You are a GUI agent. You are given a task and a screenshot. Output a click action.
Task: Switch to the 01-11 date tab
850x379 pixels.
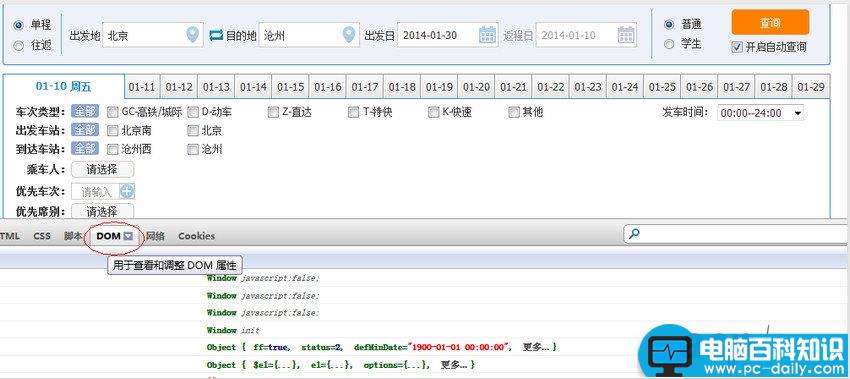point(142,87)
